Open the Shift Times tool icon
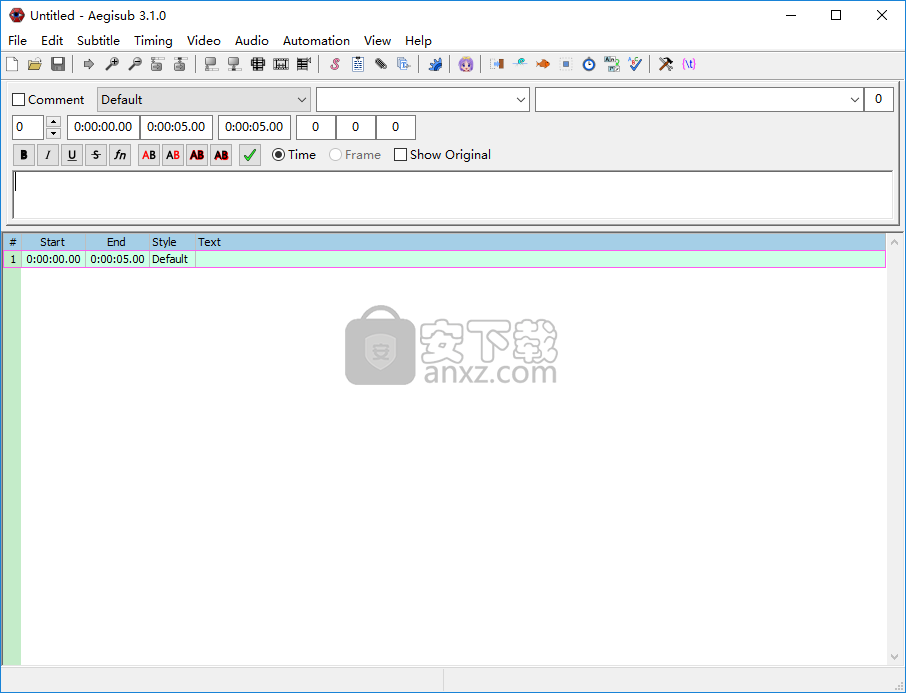 (496, 64)
